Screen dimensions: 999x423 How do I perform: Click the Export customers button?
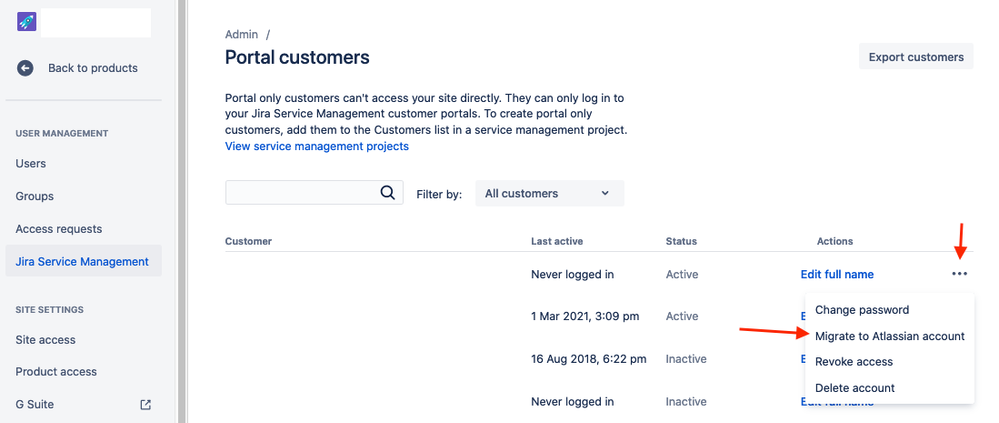coord(915,57)
